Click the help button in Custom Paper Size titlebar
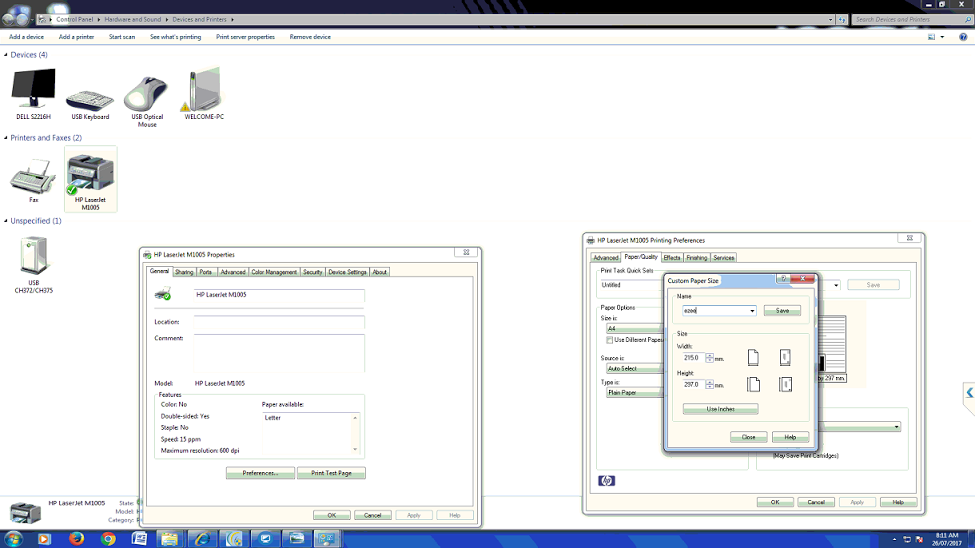 point(783,279)
